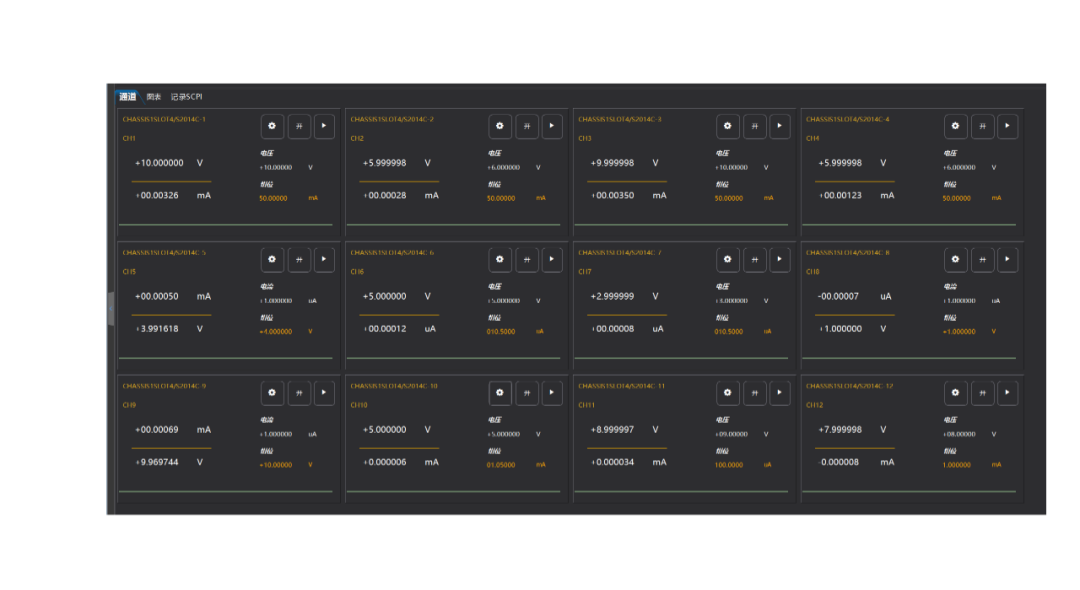Image resolution: width=1080 pixels, height=590 pixels.
Task: Click the gear icon on CH6 panel
Action: click(500, 260)
